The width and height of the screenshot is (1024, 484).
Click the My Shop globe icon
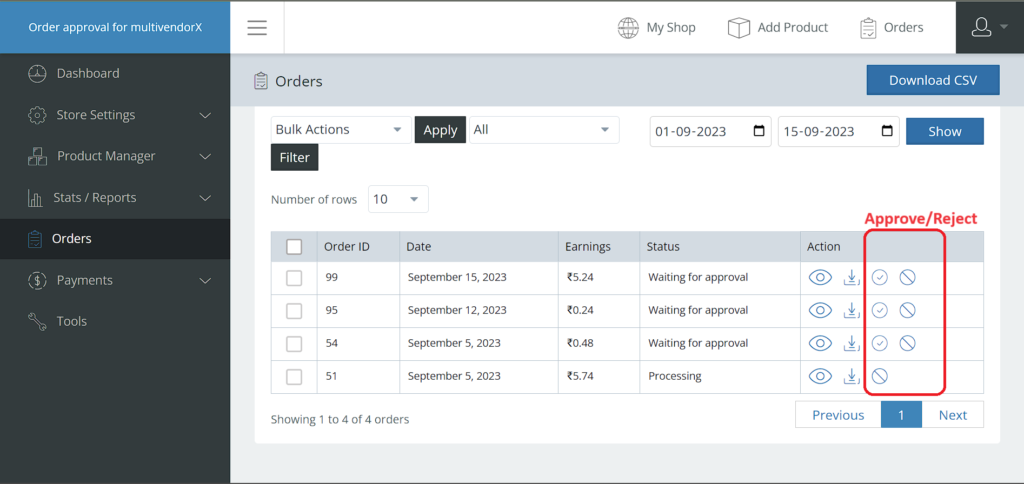pos(628,28)
